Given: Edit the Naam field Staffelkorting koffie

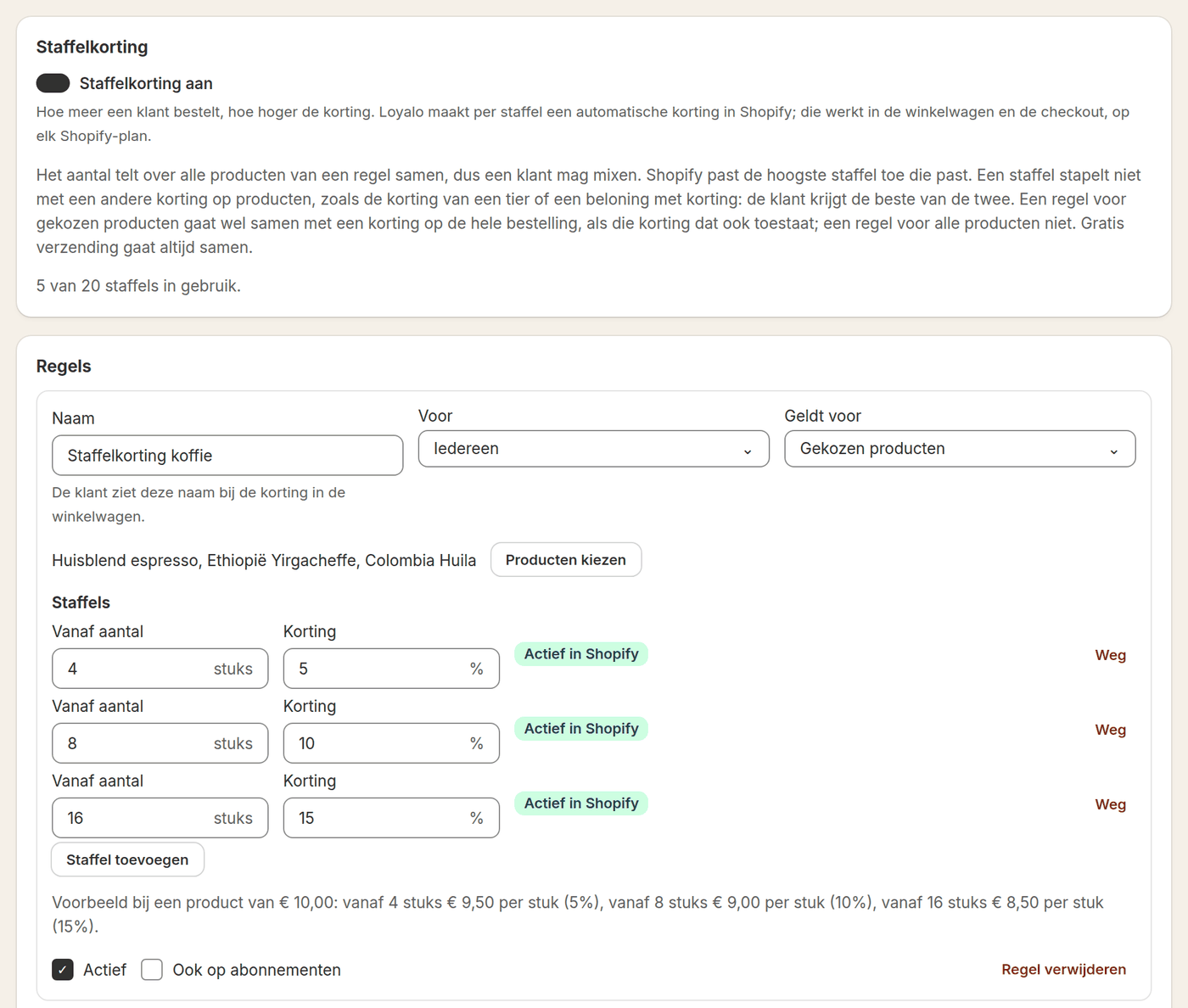Looking at the screenshot, I should (x=227, y=456).
